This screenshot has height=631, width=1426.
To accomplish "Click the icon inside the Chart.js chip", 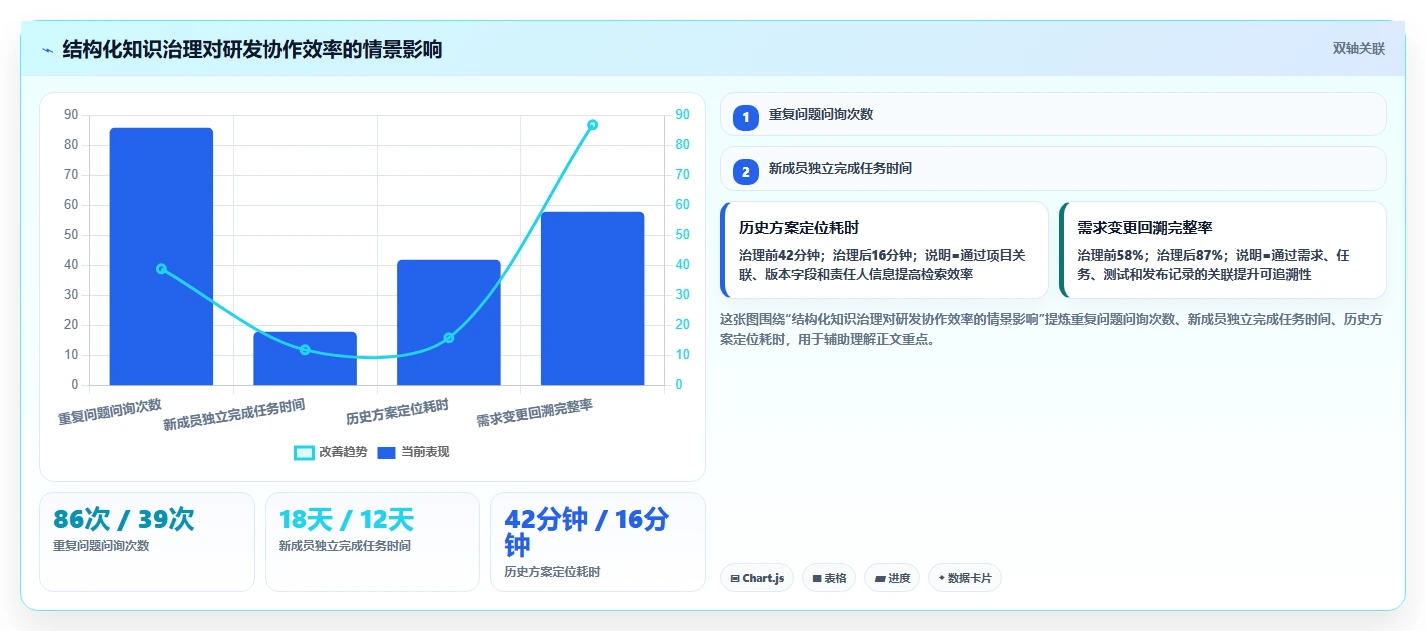I will 735,578.
